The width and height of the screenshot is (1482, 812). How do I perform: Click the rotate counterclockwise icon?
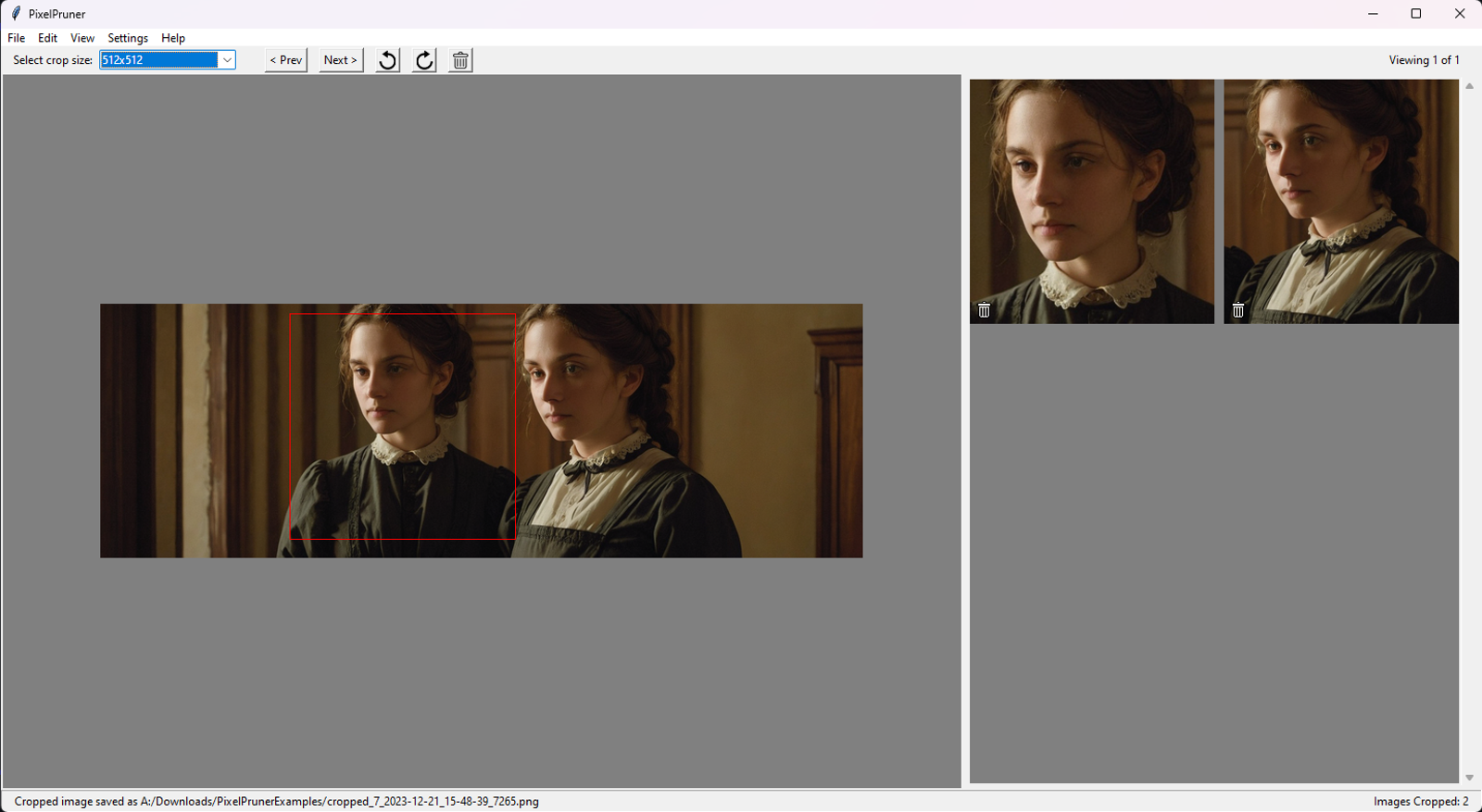point(388,60)
